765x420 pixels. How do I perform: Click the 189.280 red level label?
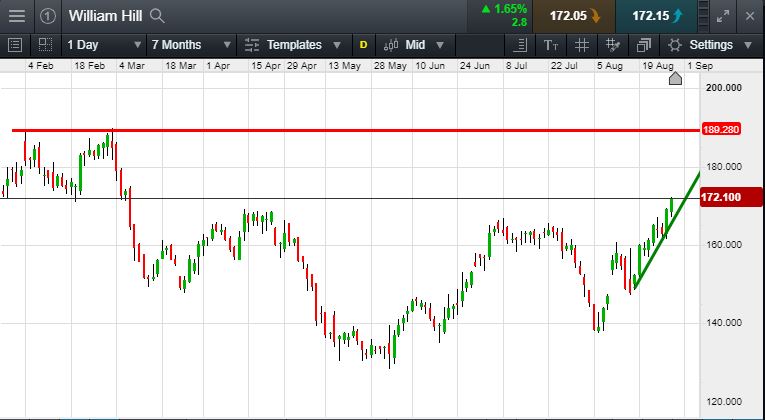(x=721, y=130)
